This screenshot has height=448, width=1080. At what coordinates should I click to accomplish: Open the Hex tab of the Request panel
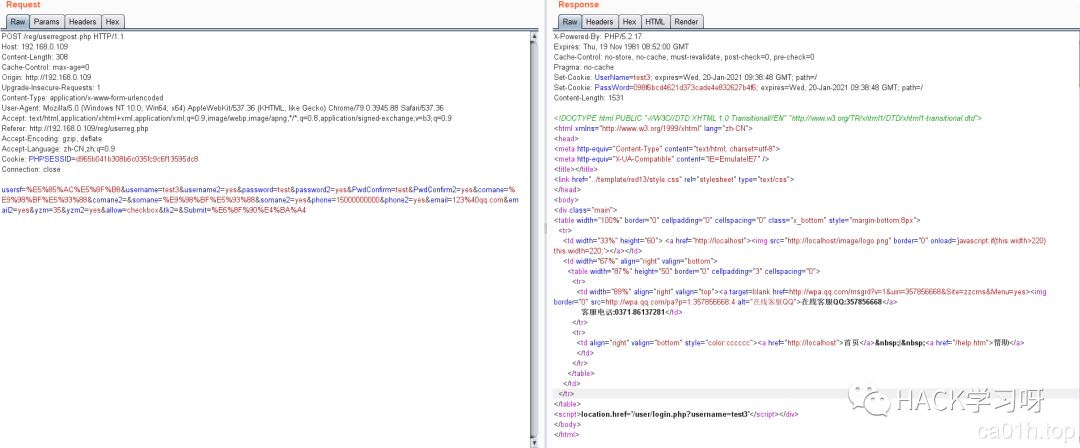[112, 22]
